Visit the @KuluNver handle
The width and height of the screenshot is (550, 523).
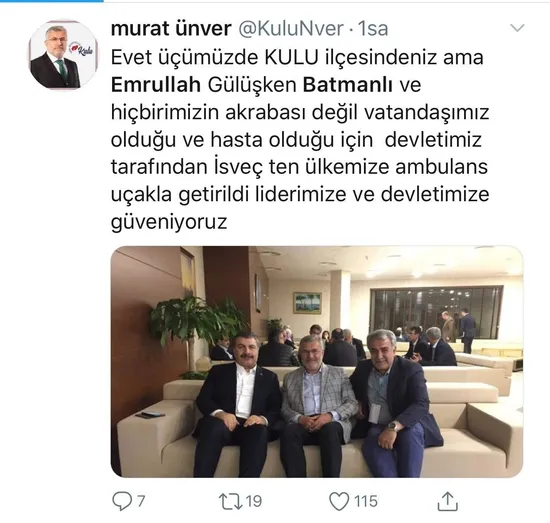pyautogui.click(x=291, y=28)
